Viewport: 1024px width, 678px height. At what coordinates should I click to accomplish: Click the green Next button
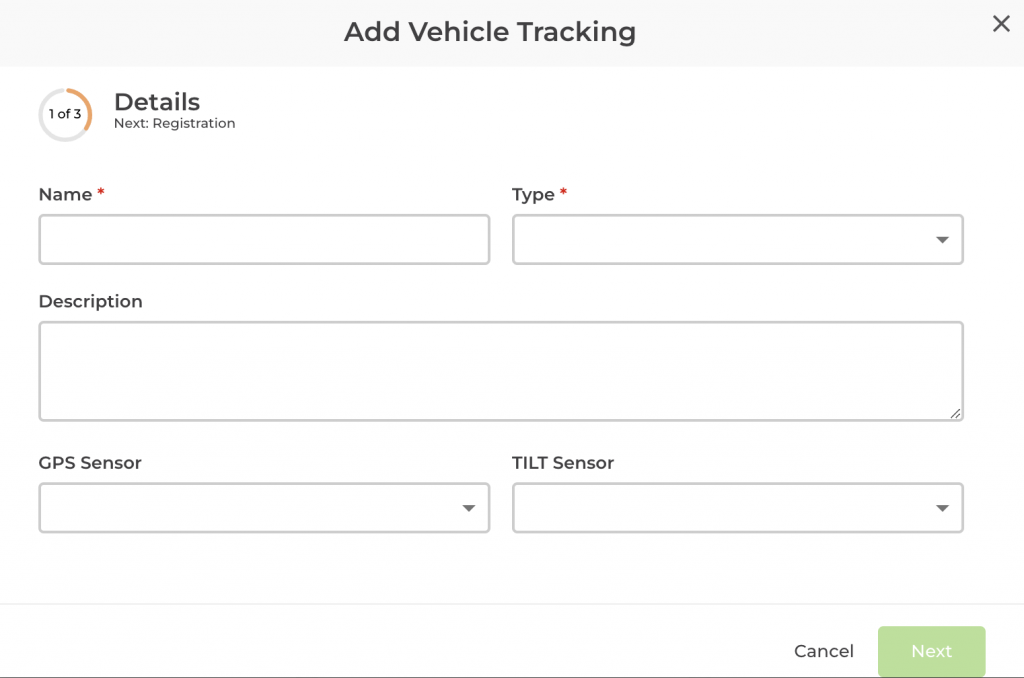[x=931, y=651]
